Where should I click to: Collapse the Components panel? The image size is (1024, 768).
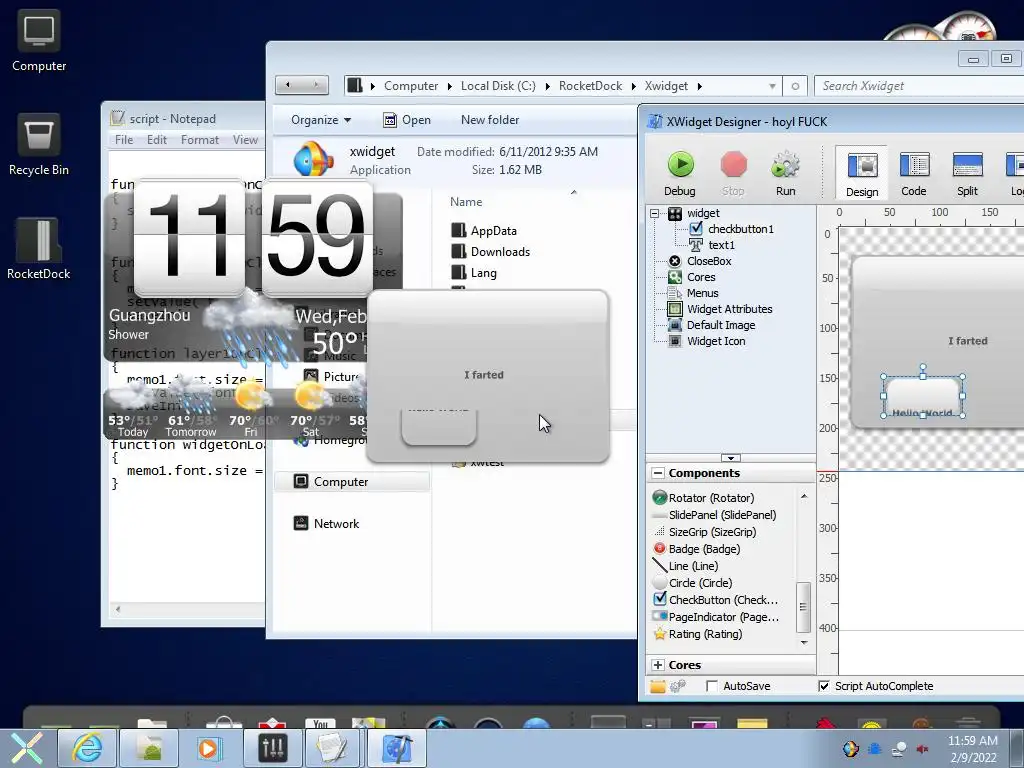(658, 473)
